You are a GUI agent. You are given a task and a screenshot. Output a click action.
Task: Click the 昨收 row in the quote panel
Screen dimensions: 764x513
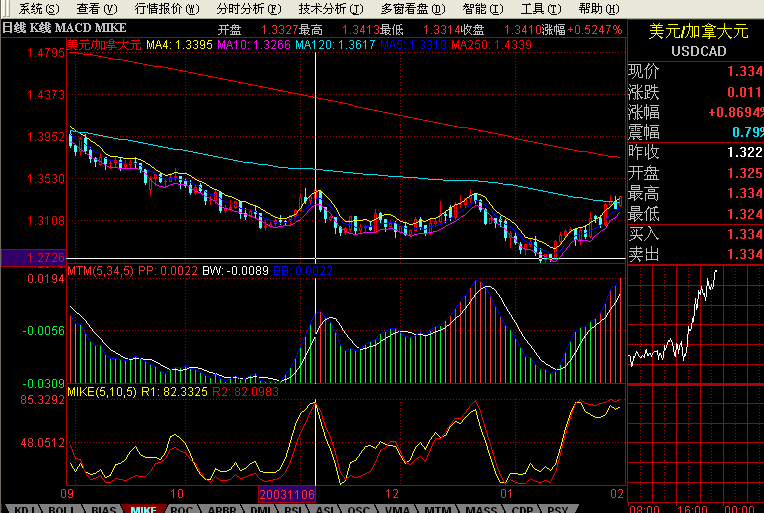coord(696,152)
